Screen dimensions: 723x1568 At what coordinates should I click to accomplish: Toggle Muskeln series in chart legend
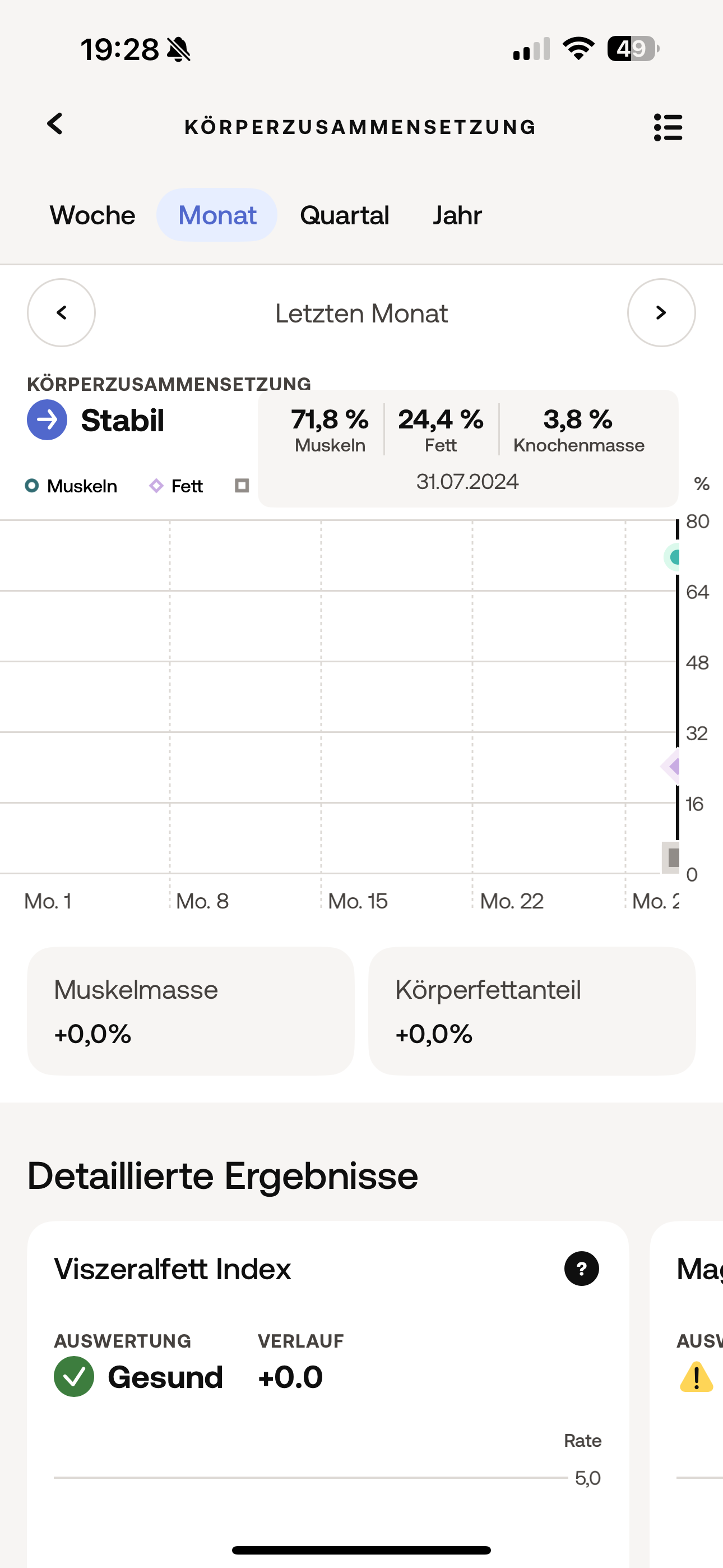[71, 486]
